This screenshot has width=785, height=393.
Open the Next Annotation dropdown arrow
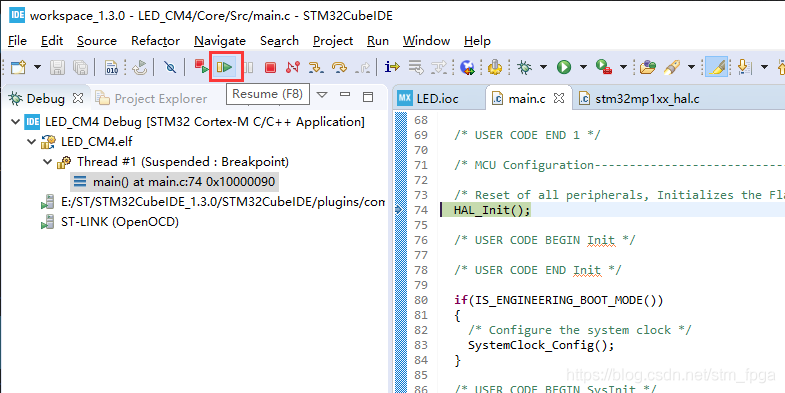coord(764,67)
